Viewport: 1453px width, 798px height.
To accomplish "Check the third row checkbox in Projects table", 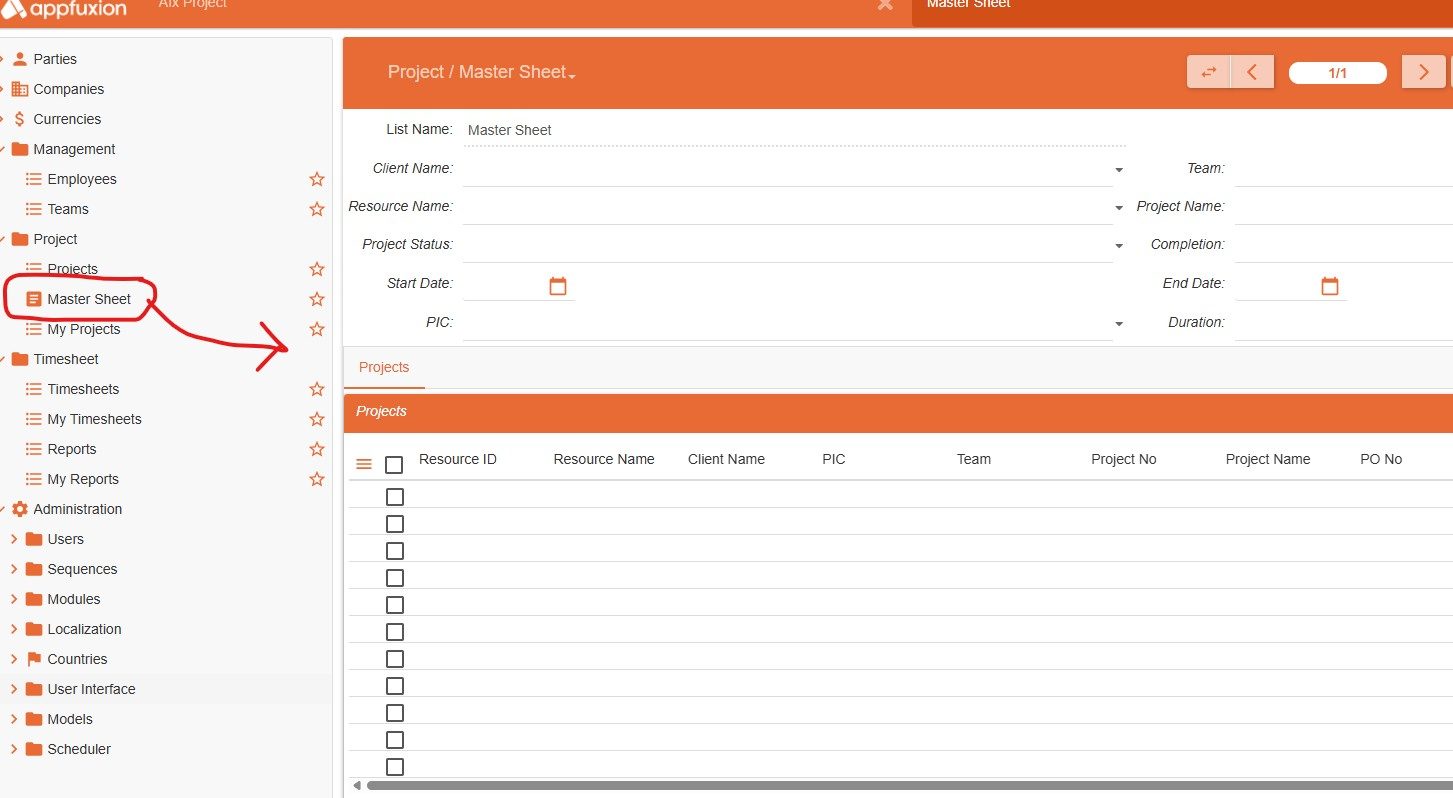I will (395, 551).
